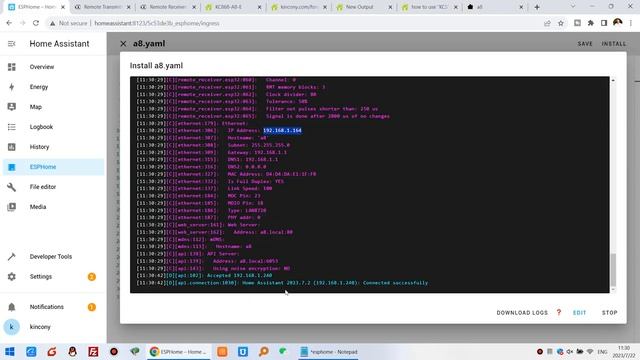Click the Settings gear icon
This screenshot has width=640, height=360.
click(x=11, y=277)
